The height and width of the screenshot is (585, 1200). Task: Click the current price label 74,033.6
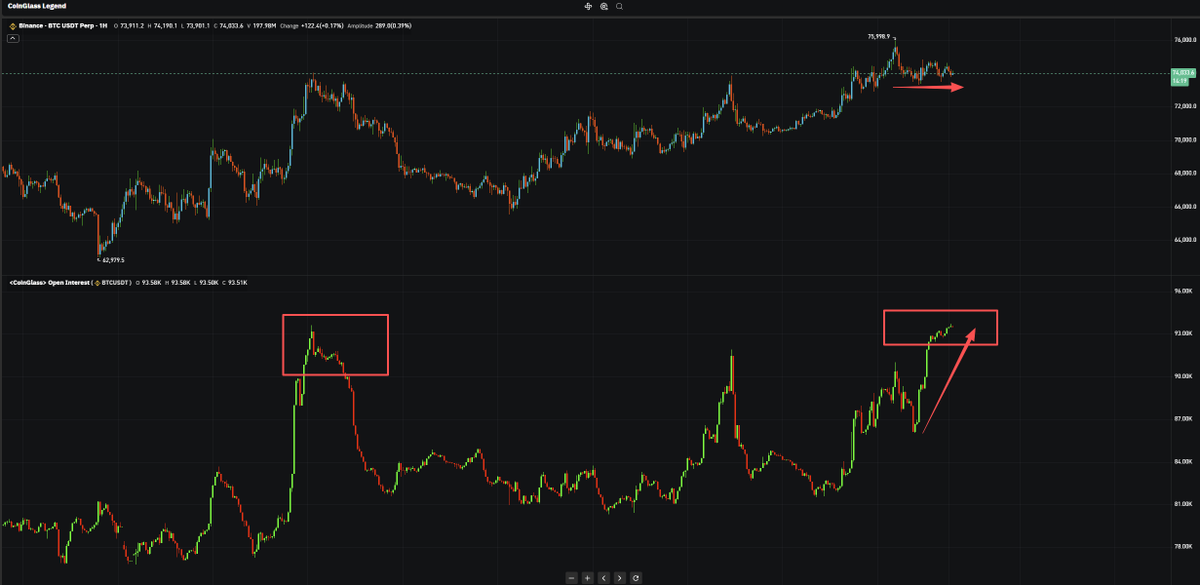(1183, 73)
